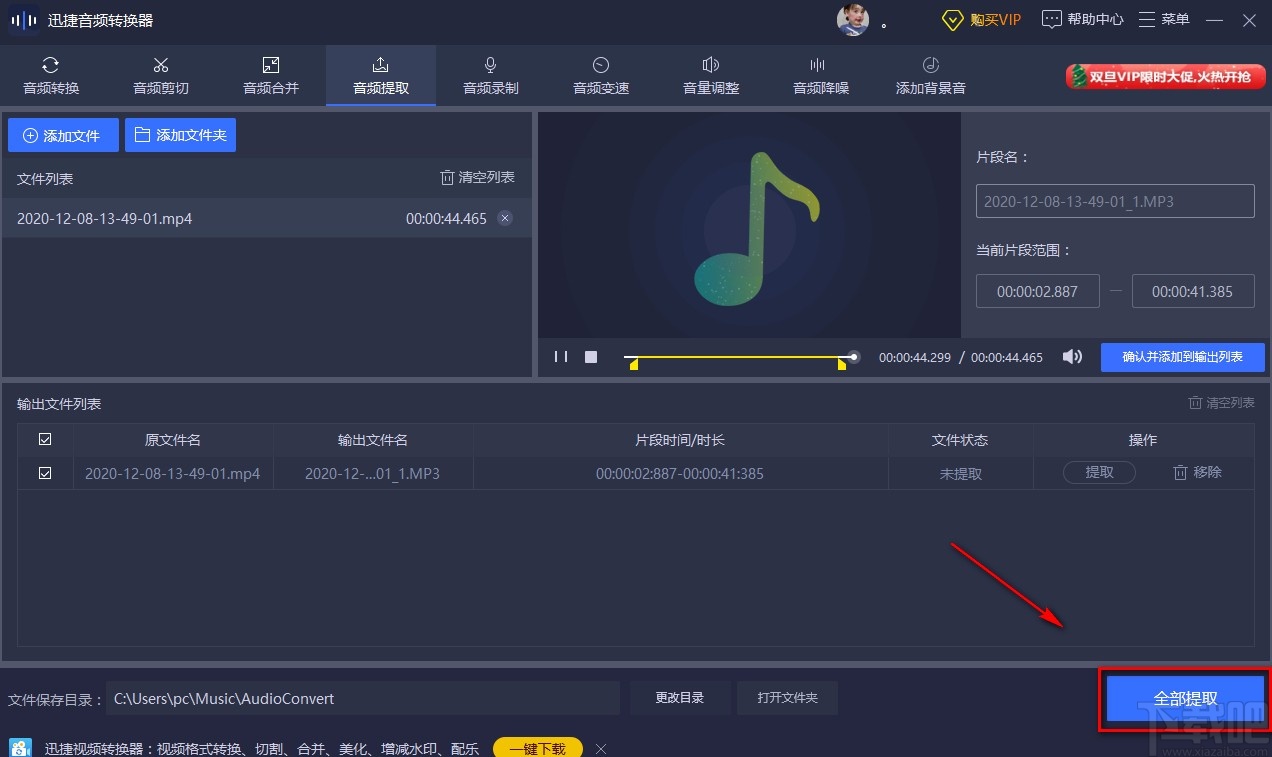The image size is (1272, 757).
Task: Select the 音频转换 (audio convert) tool
Action: pyautogui.click(x=50, y=75)
